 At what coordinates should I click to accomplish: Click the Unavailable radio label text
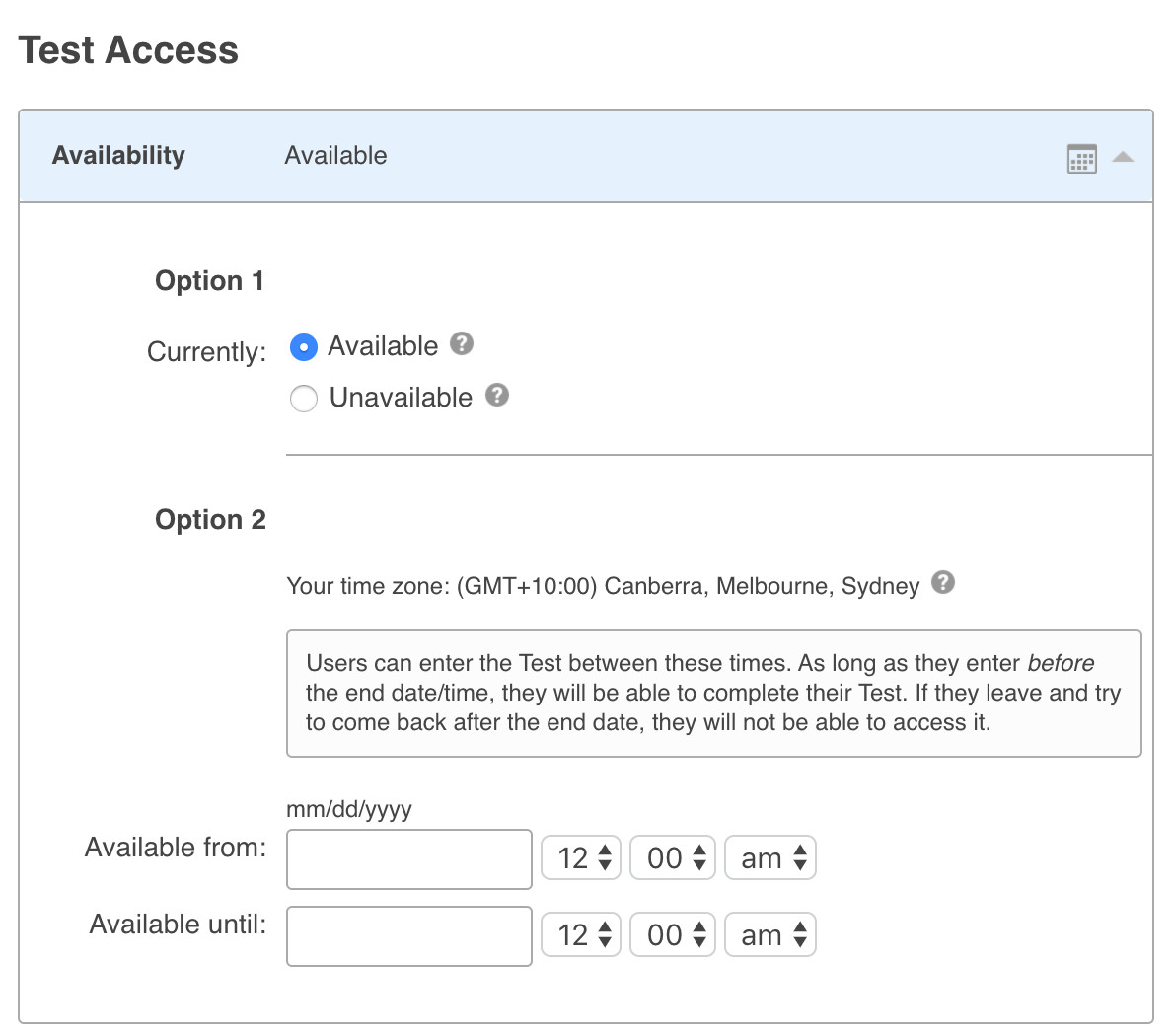coord(401,398)
